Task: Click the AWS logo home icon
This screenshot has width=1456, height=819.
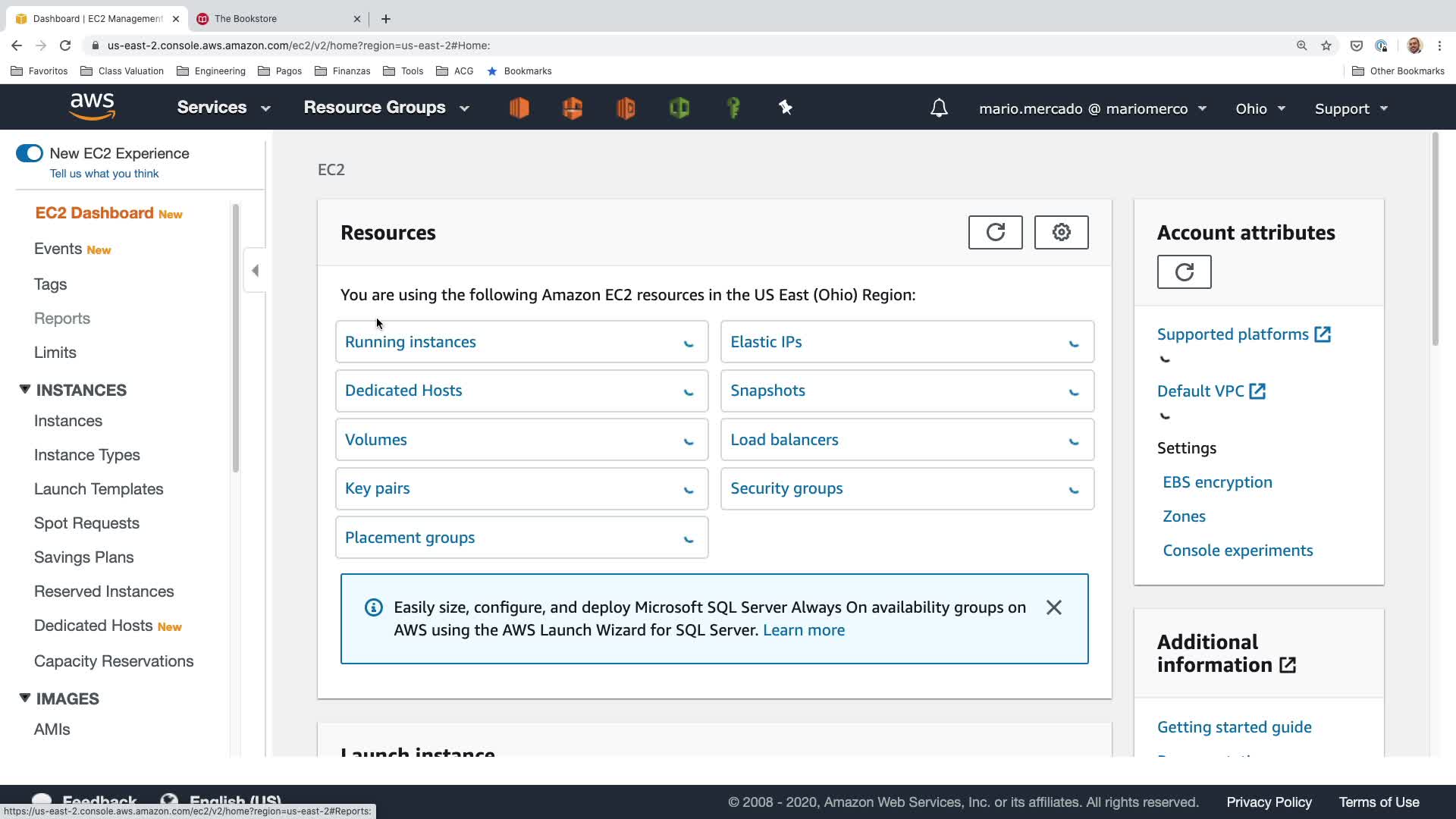Action: click(92, 107)
